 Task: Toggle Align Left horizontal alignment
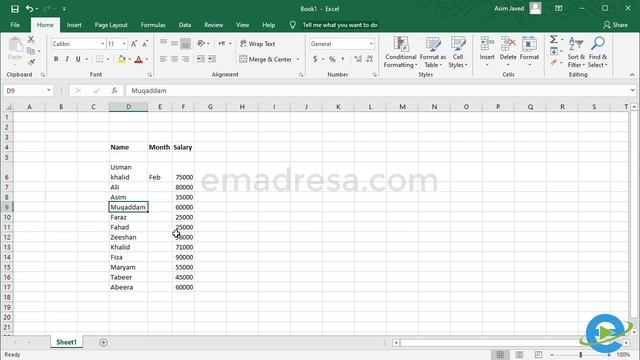pos(163,59)
